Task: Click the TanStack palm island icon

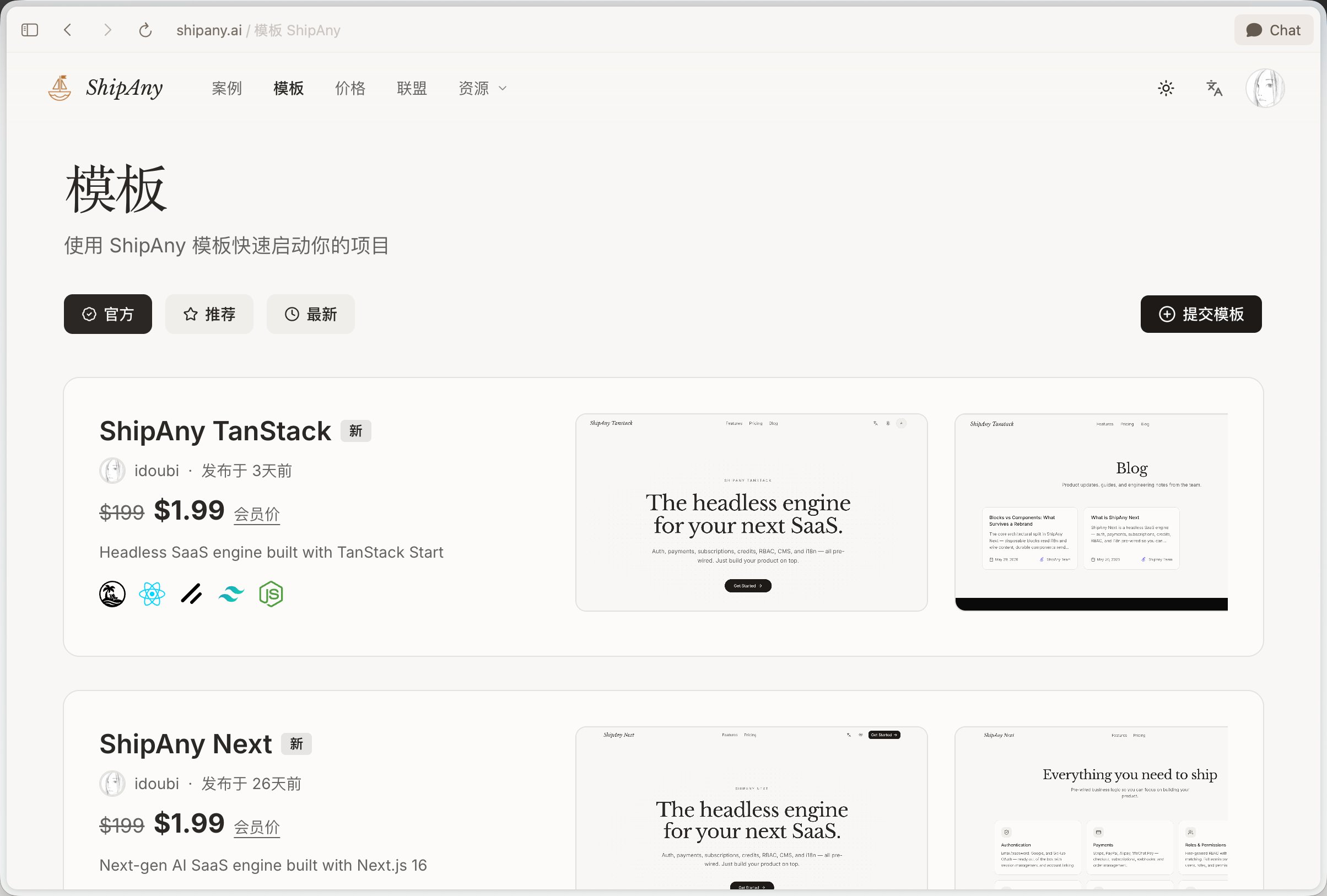Action: coord(112,594)
